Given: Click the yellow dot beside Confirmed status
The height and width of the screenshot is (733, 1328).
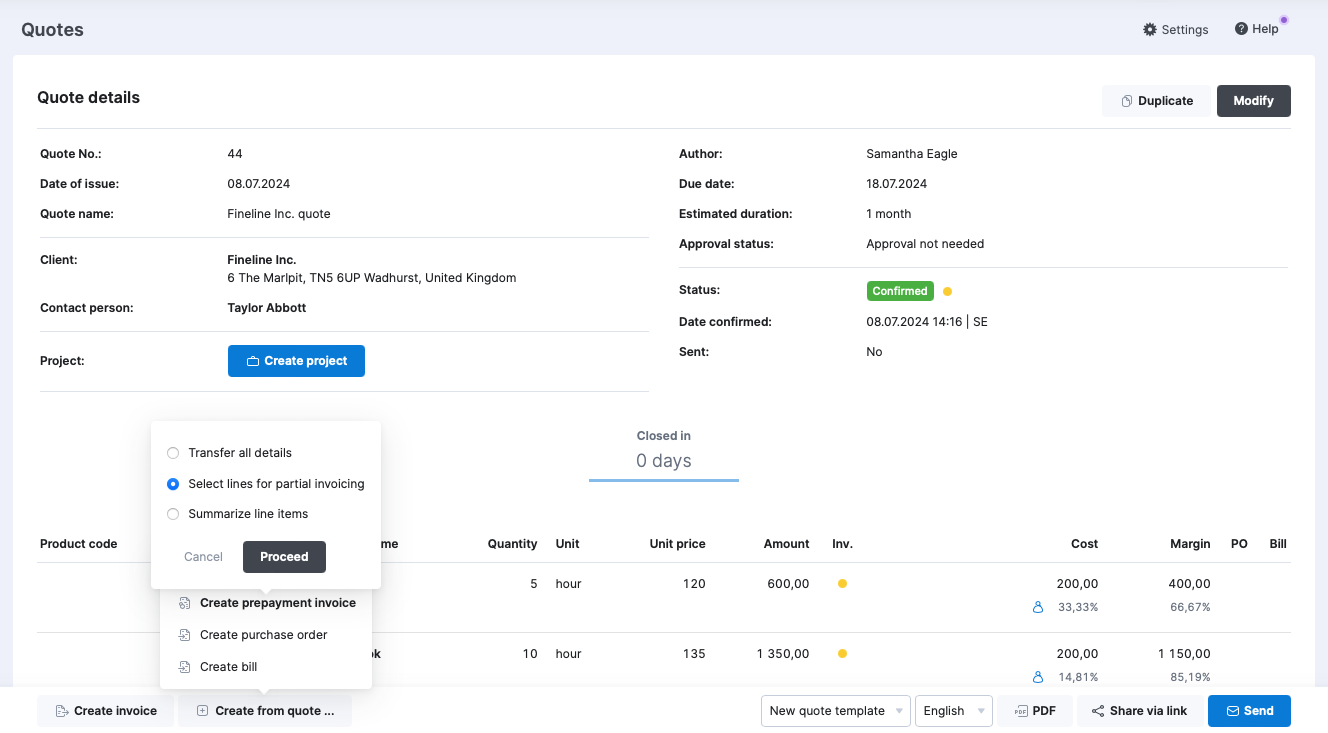Looking at the screenshot, I should 947,292.
